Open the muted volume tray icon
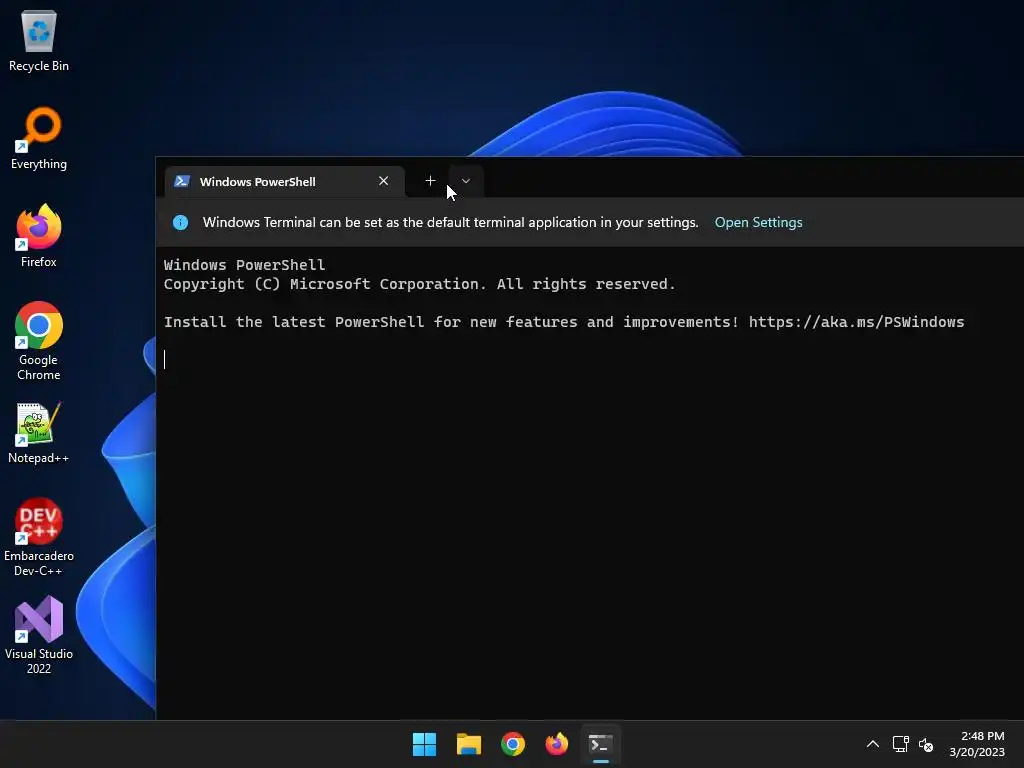Screen dimensions: 1024x768 point(926,744)
